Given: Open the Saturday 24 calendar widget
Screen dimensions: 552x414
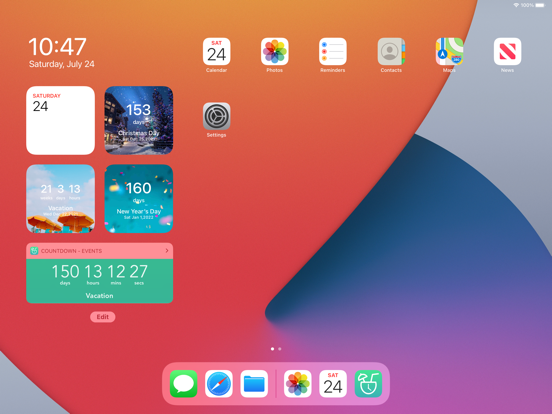Looking at the screenshot, I should click(x=61, y=120).
